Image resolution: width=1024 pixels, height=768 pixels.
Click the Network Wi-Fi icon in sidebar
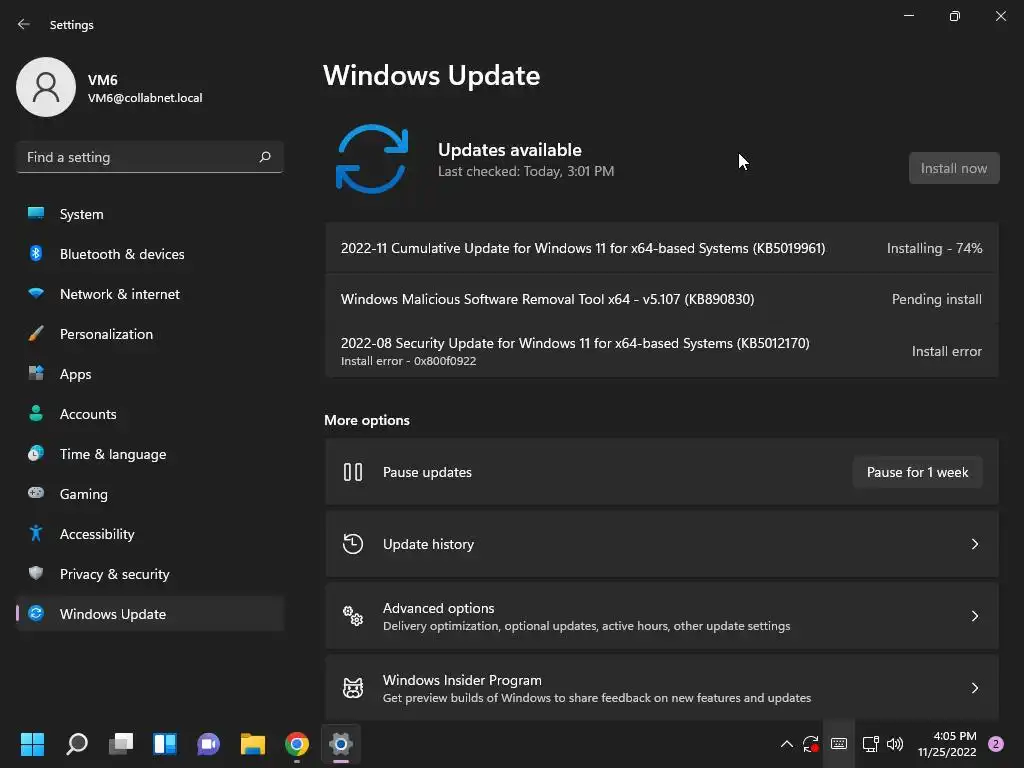36,293
